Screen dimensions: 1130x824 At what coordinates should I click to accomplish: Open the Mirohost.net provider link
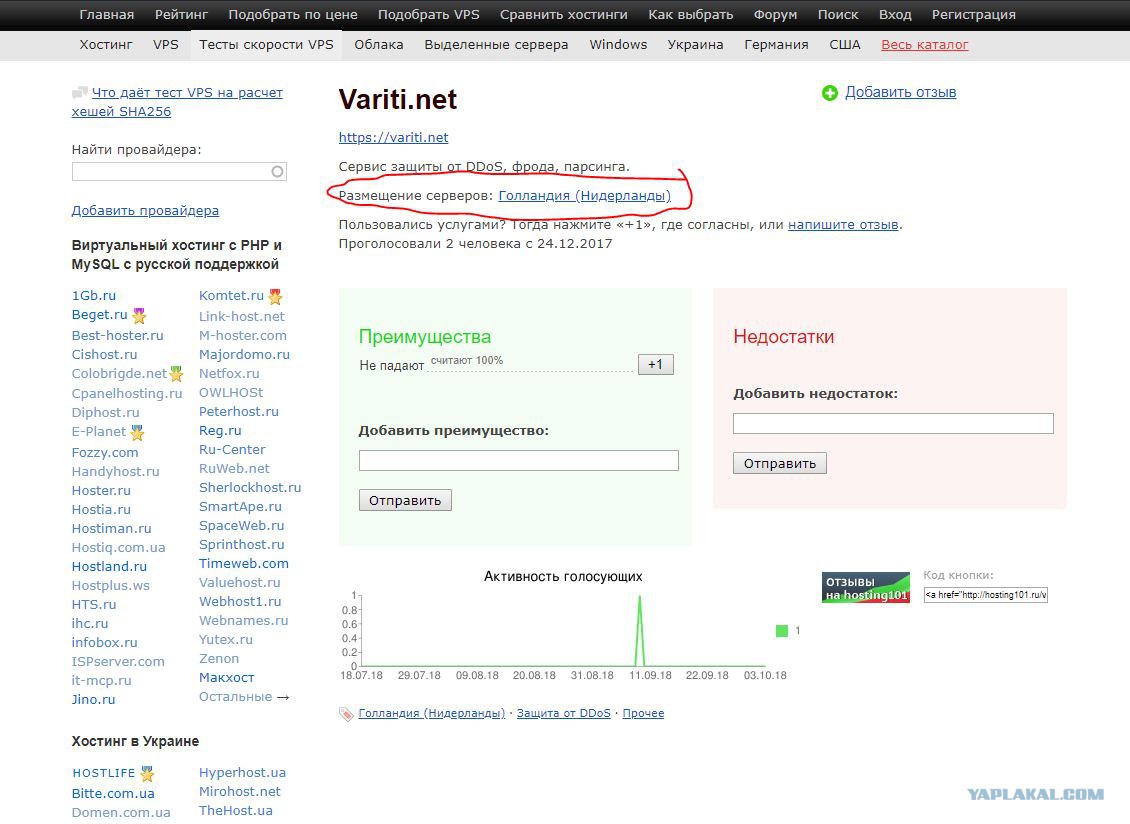coord(240,792)
